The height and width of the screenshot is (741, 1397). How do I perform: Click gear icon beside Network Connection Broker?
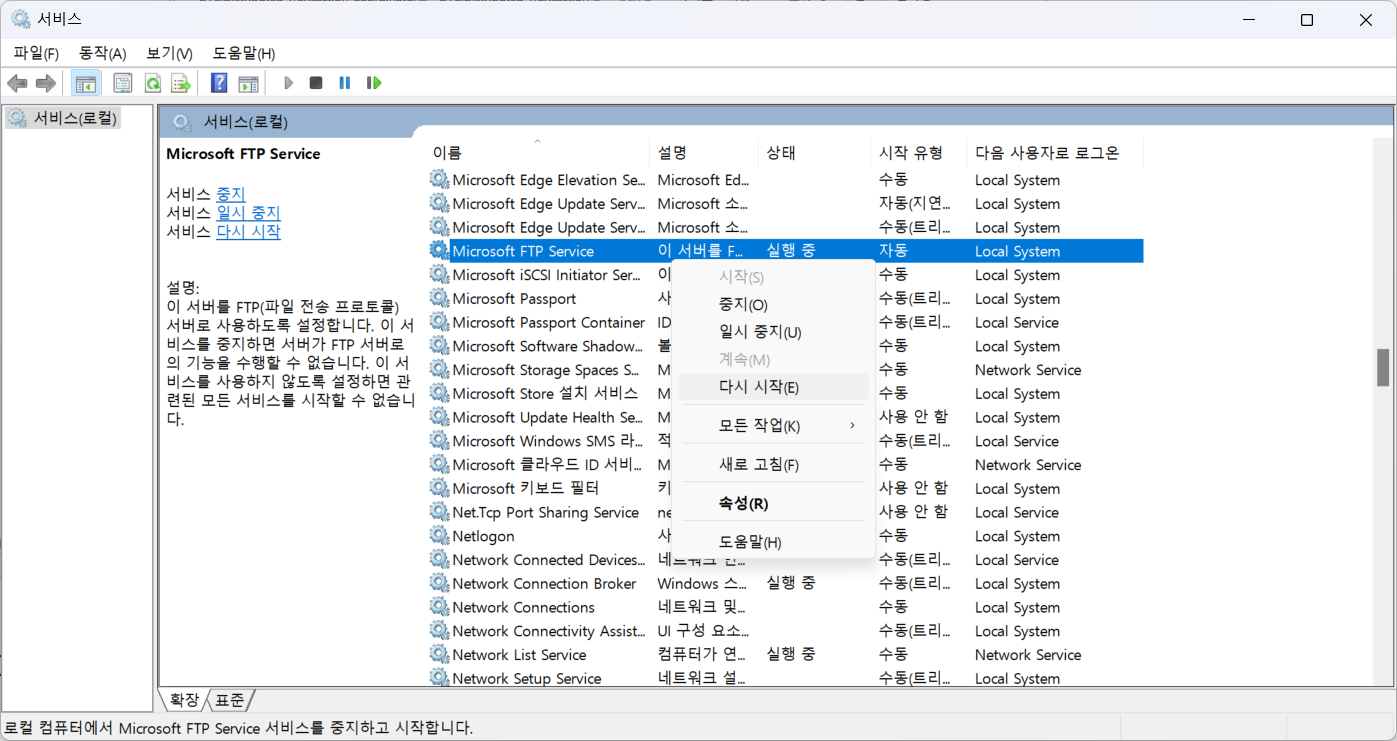[x=439, y=583]
